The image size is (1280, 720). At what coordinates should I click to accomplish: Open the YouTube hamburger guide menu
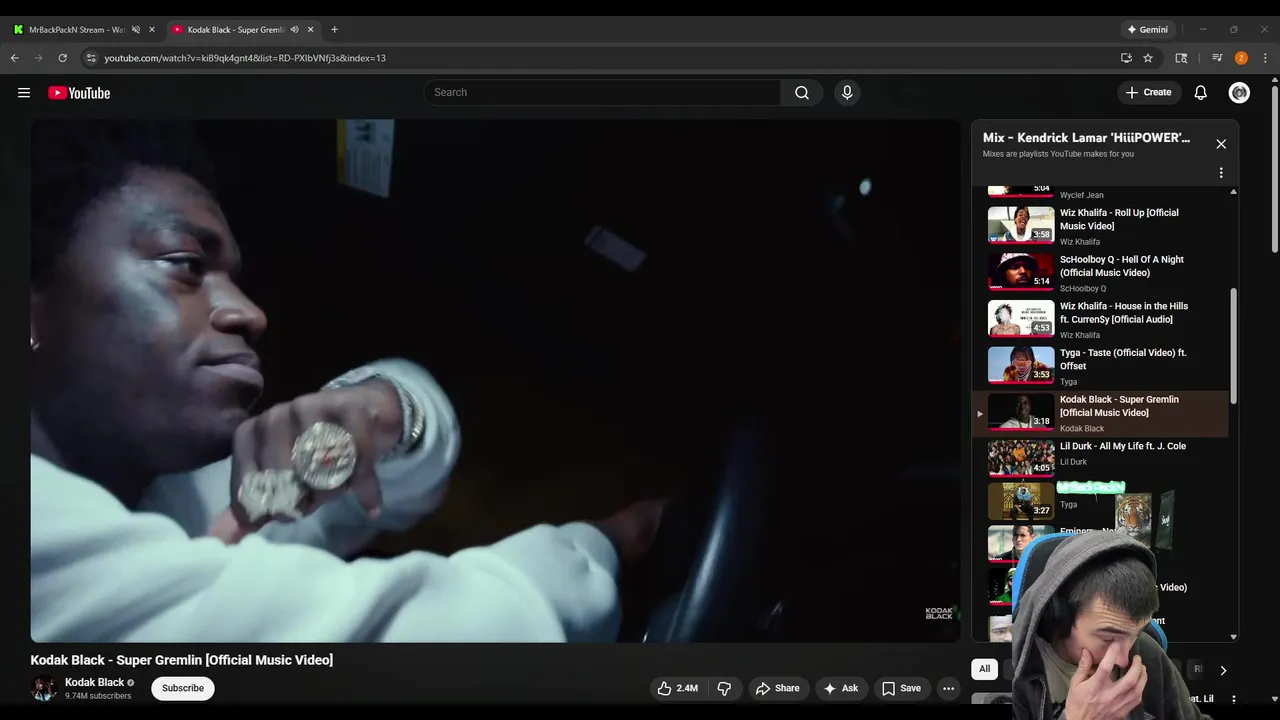coord(24,93)
